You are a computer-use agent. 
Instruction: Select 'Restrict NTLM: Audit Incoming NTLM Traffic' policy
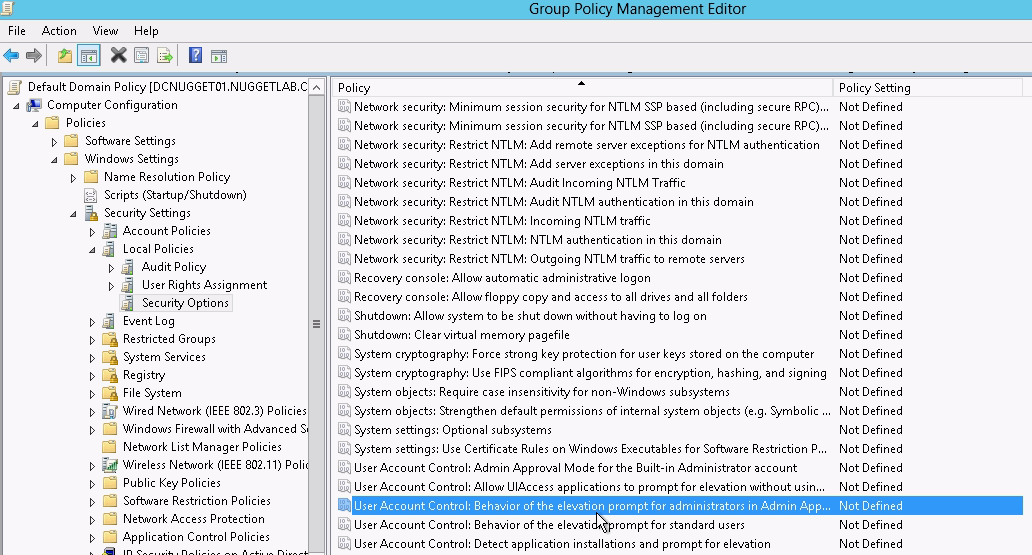[520, 182]
